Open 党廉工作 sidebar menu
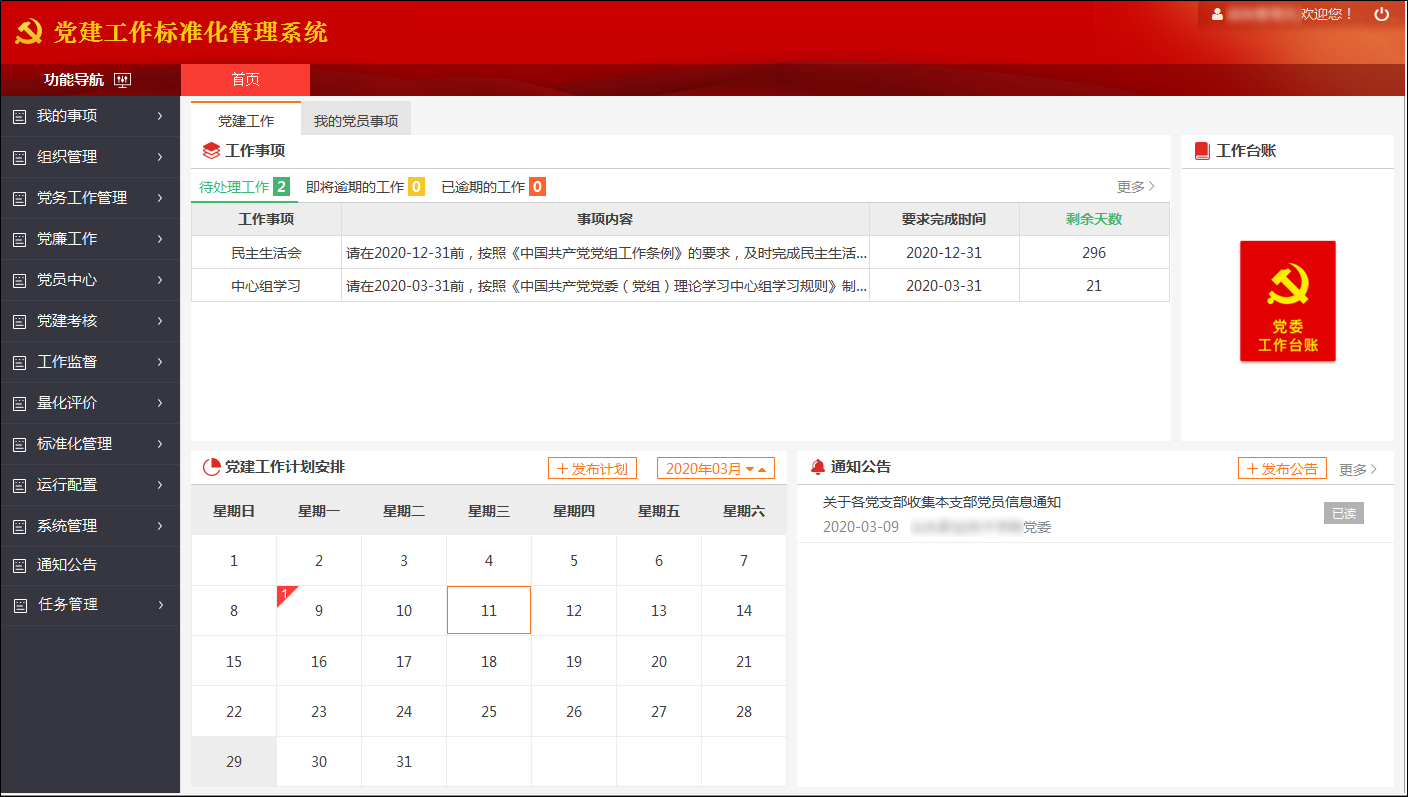 point(90,239)
